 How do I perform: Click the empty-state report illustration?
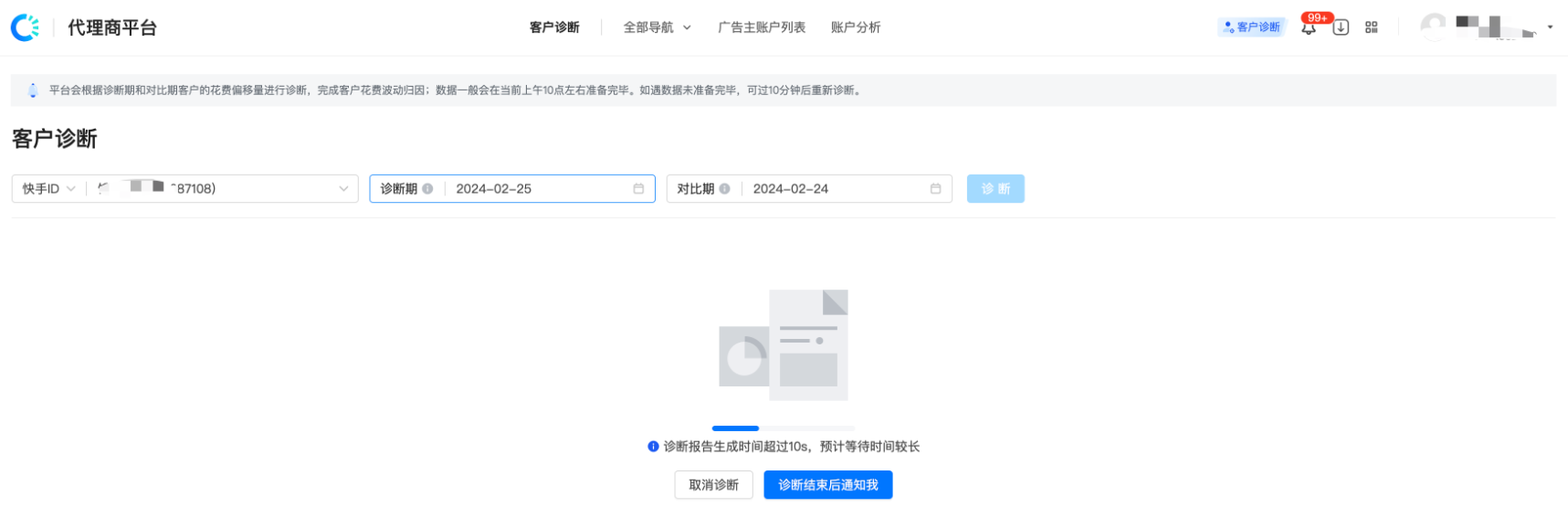784,345
